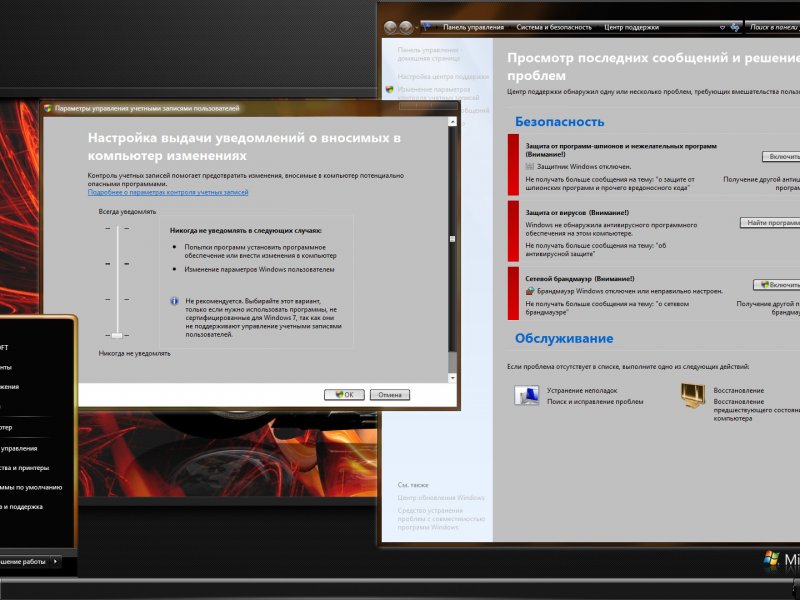Click the UAC slider thumb at bottom
800x600 pixels.
[117, 335]
